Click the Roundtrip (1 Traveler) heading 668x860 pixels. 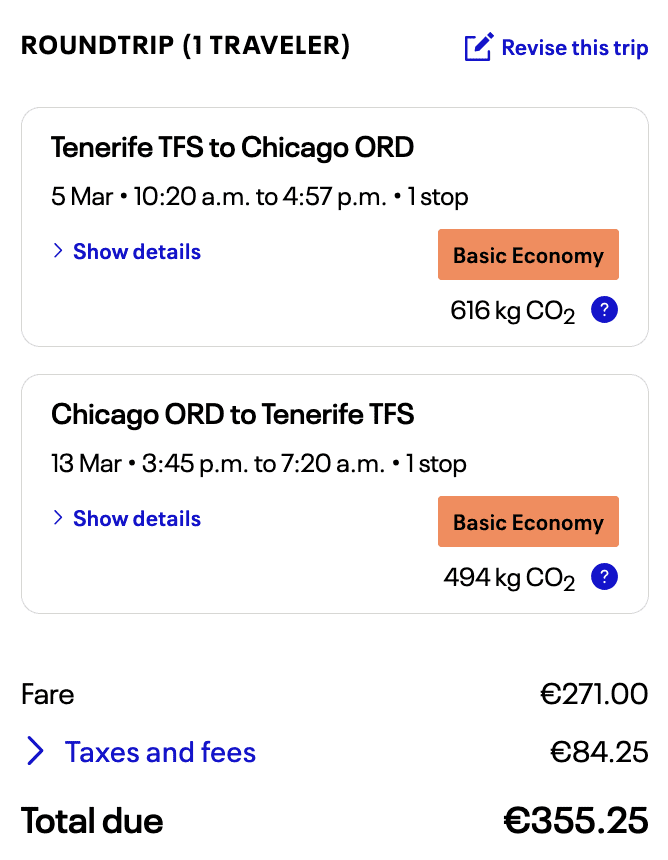tap(185, 46)
